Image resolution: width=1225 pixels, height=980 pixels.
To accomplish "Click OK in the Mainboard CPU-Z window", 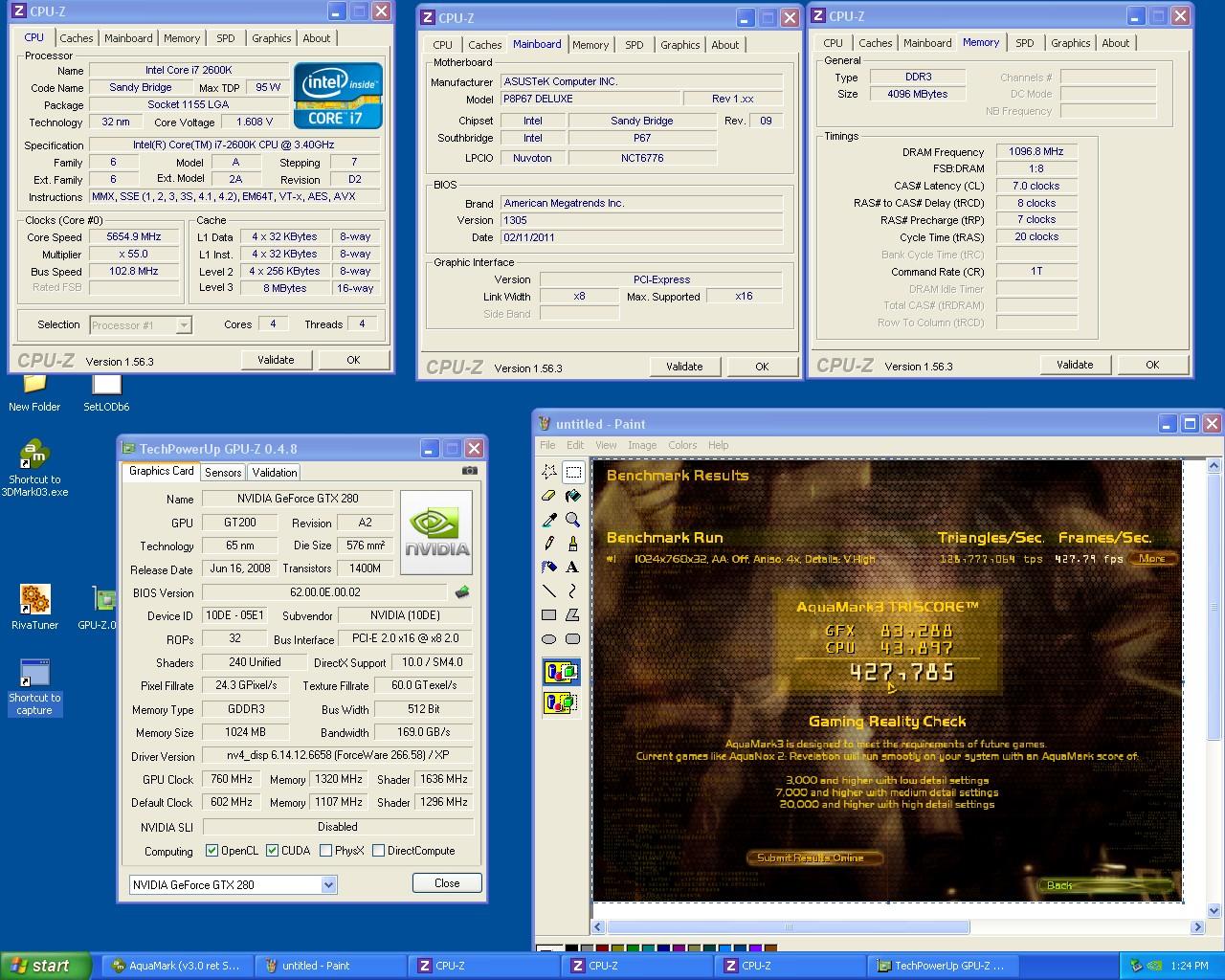I will point(762,367).
